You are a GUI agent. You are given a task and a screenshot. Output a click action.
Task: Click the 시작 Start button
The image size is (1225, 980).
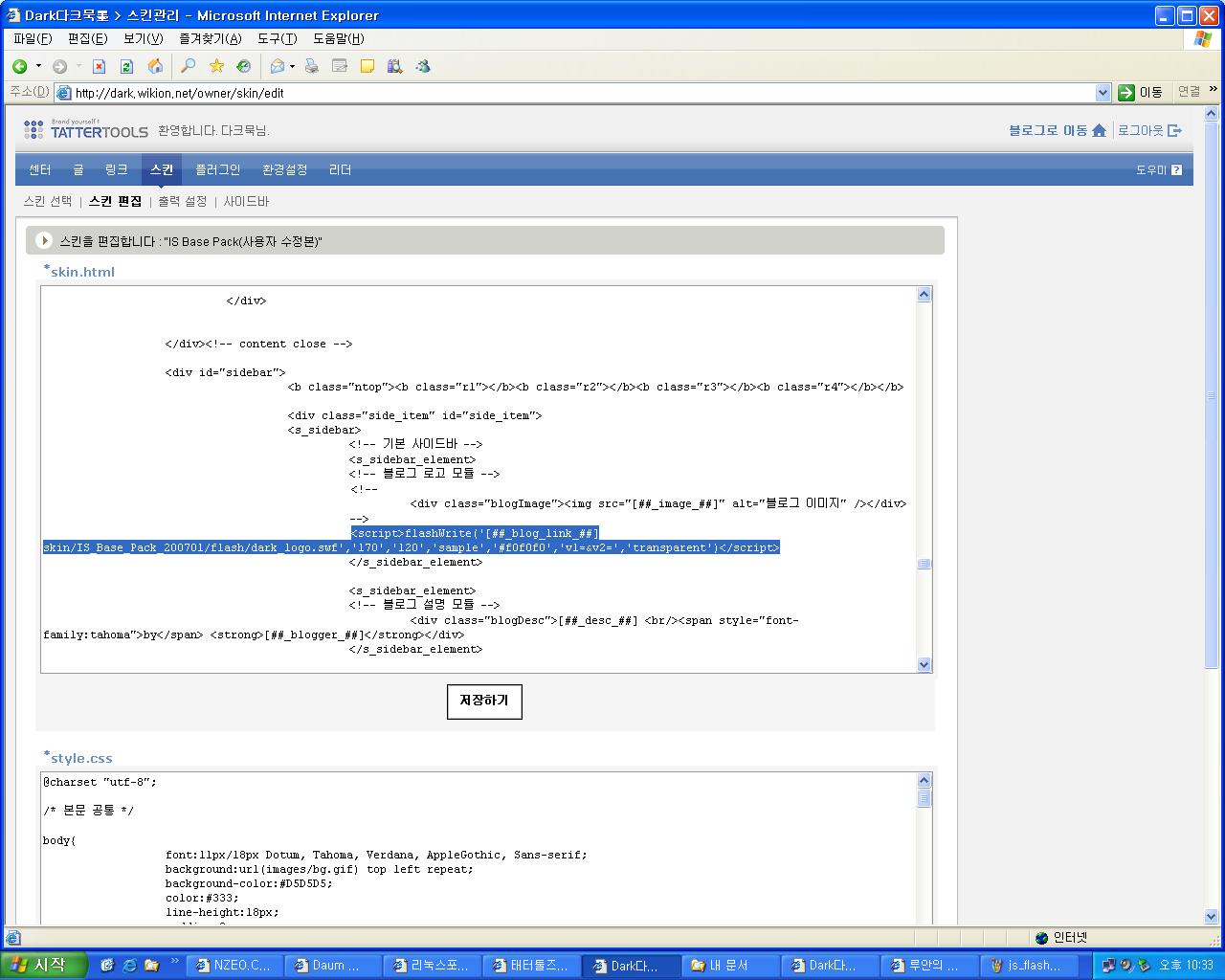coord(43,965)
